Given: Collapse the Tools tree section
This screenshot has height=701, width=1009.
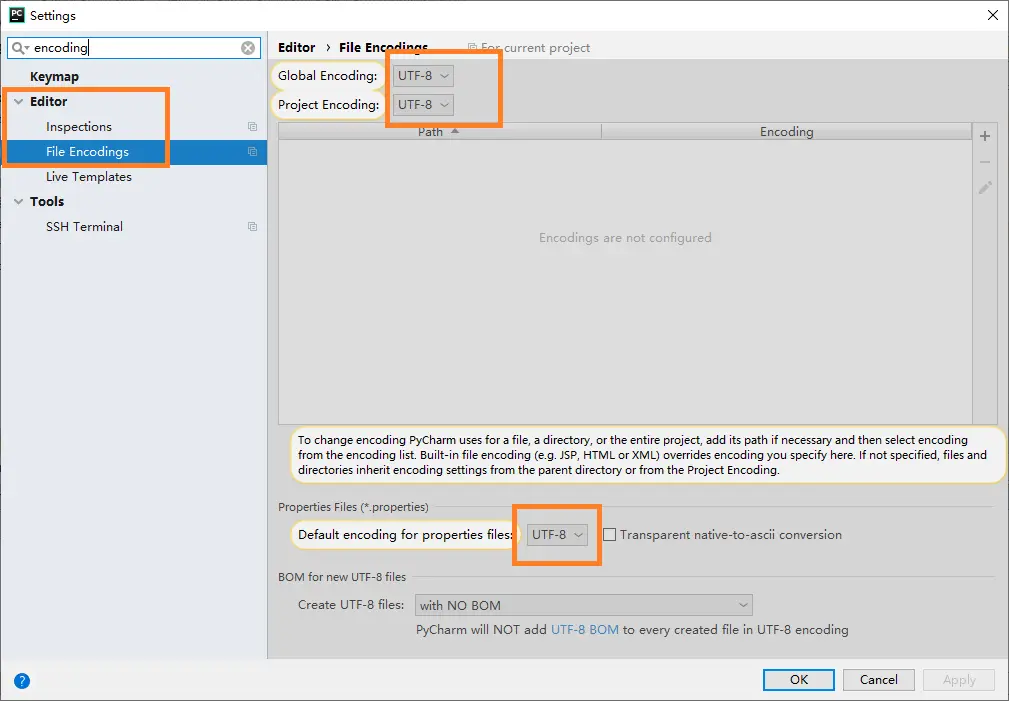Looking at the screenshot, I should [x=19, y=201].
